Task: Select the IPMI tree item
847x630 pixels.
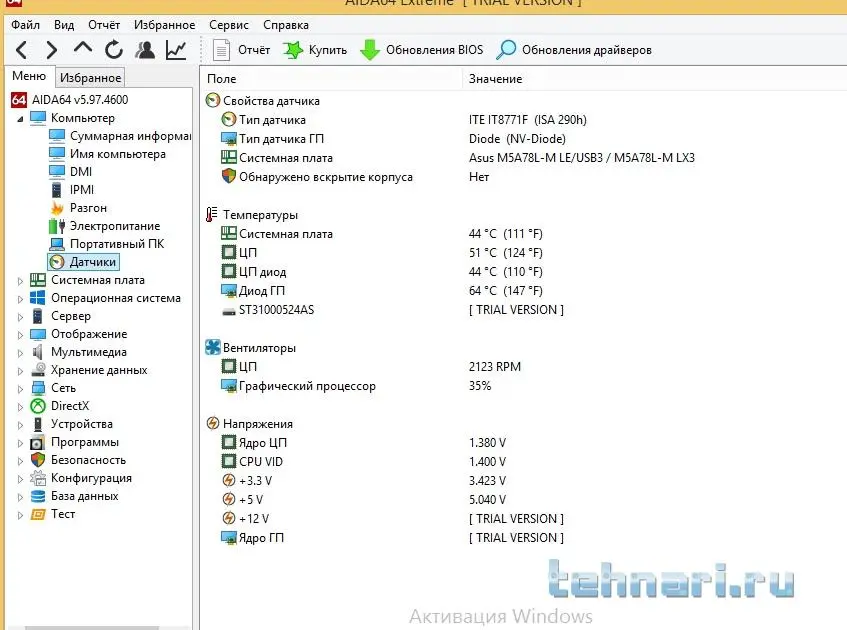Action: pyautogui.click(x=72, y=190)
